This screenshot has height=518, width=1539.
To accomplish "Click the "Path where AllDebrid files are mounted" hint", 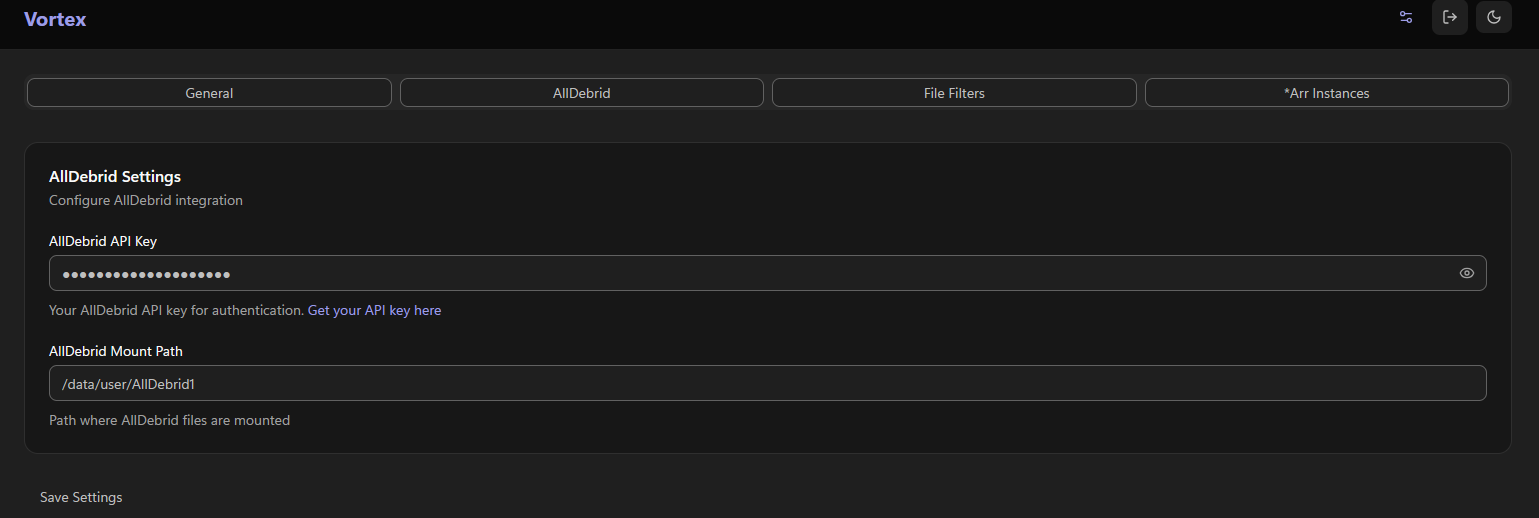I will point(169,421).
